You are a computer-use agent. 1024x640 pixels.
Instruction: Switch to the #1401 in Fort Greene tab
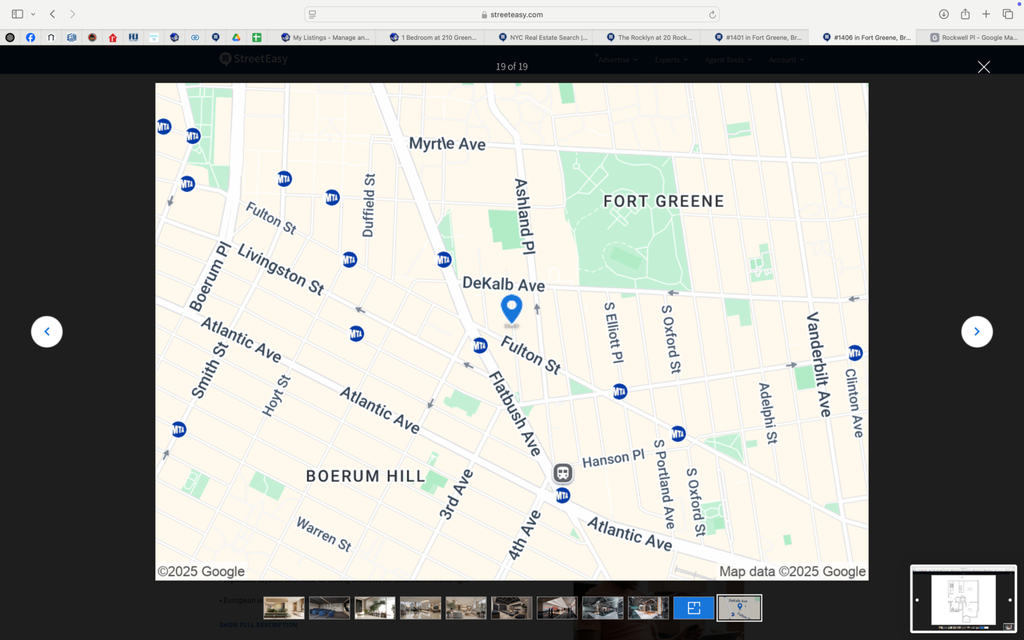point(758,37)
